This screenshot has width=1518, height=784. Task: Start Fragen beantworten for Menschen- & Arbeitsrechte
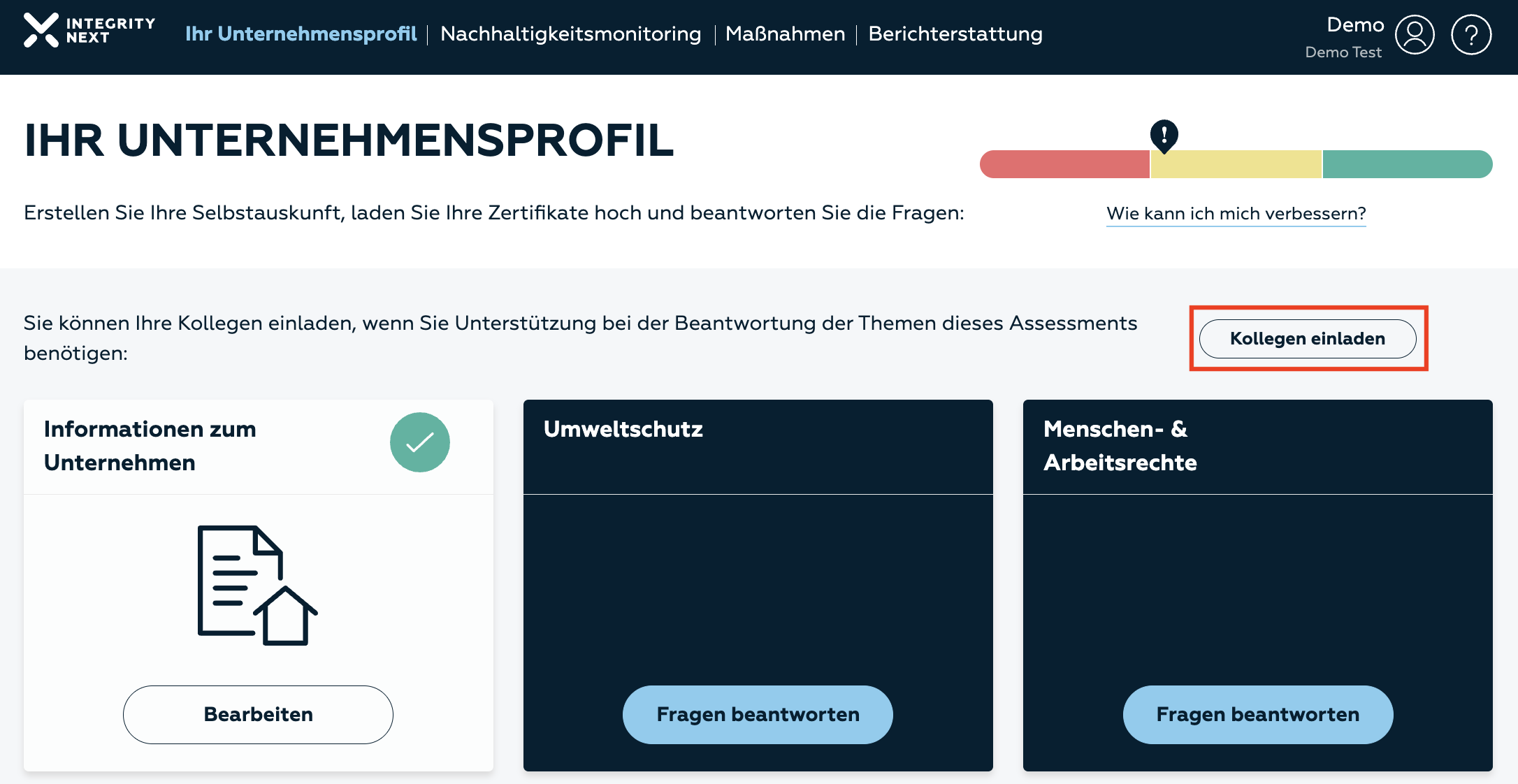[x=1257, y=713]
